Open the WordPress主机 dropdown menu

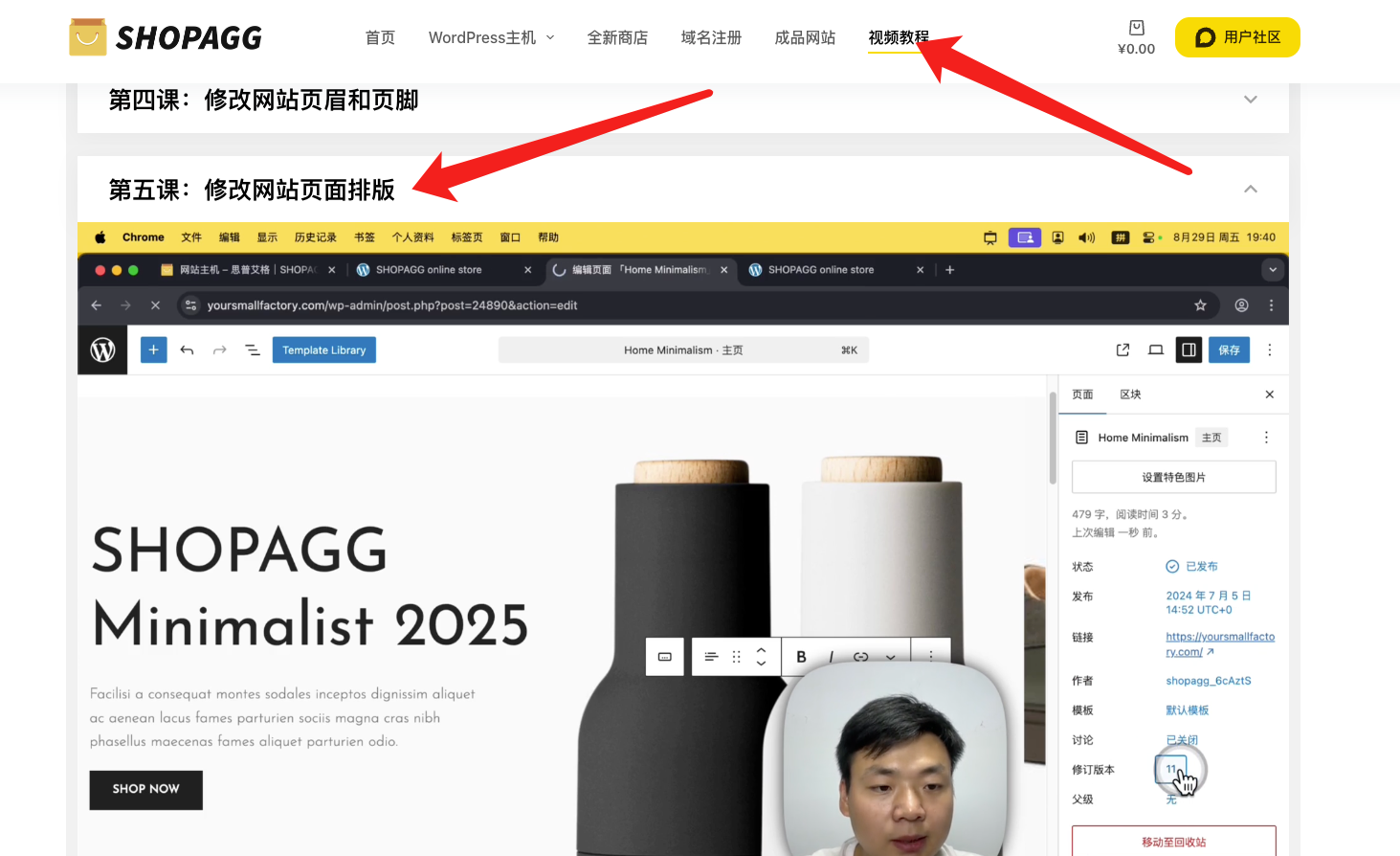click(x=491, y=37)
